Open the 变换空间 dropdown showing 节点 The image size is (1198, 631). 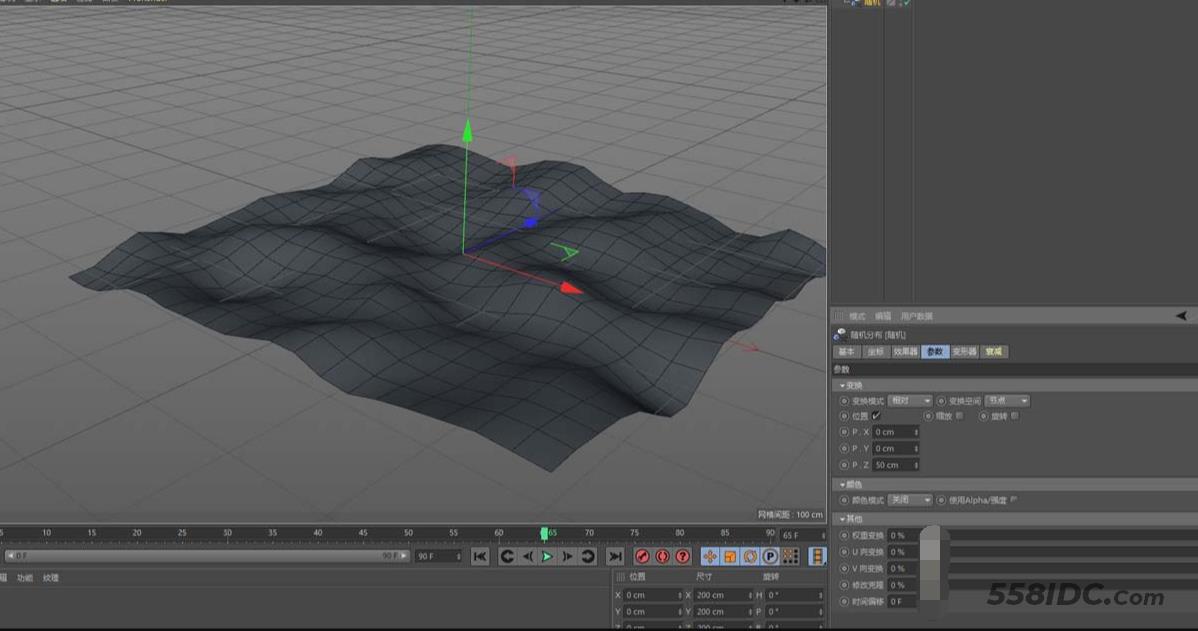point(1007,401)
